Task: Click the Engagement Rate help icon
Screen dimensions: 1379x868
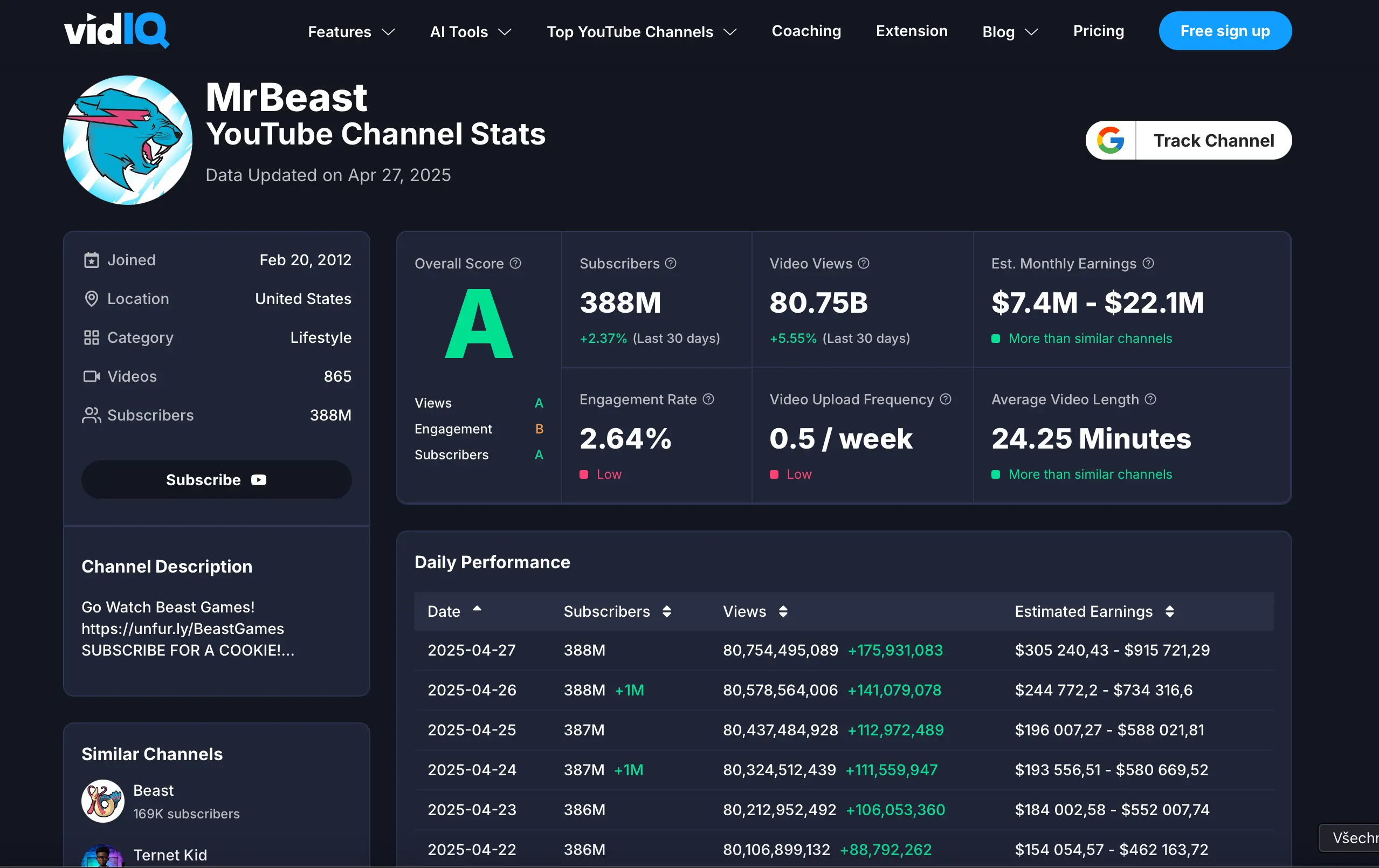Action: 708,399
